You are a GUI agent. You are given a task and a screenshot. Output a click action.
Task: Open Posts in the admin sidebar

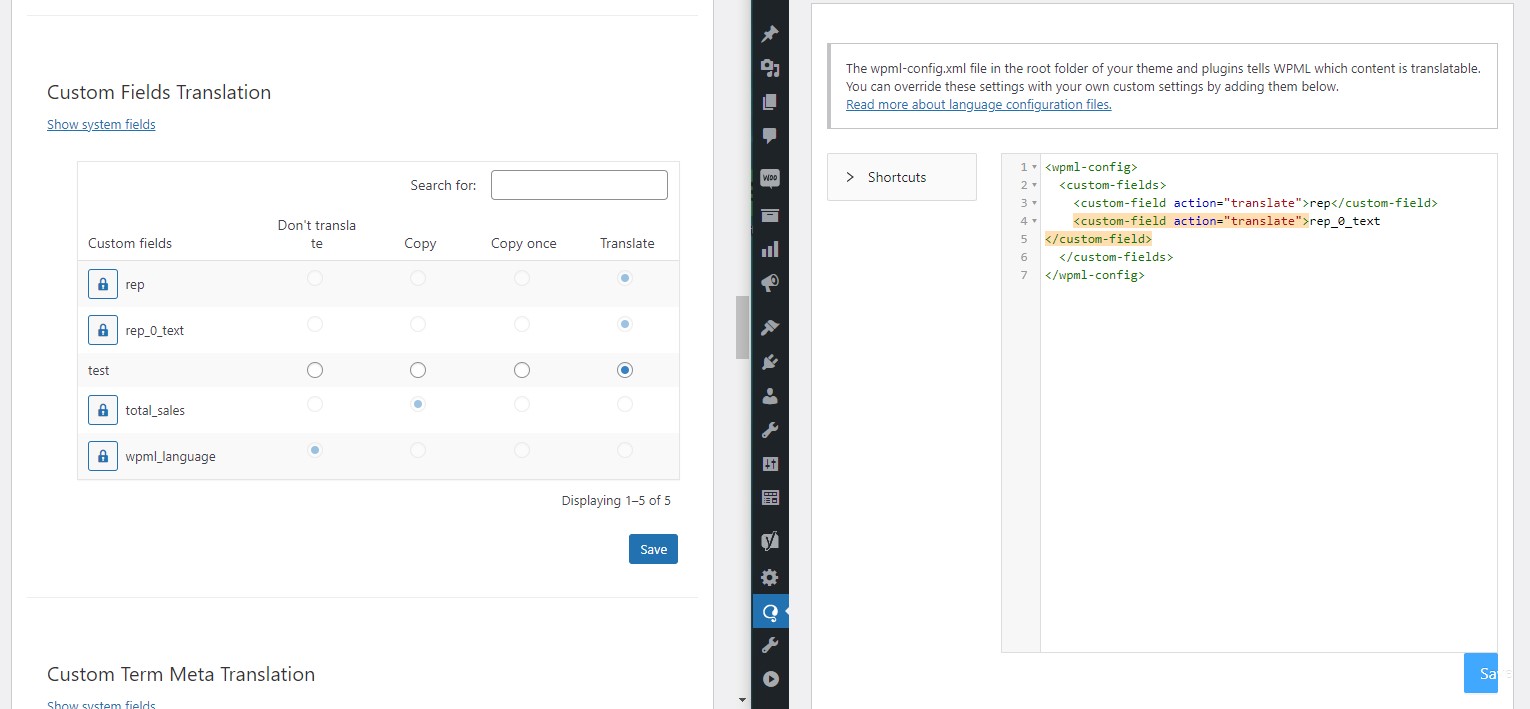pyautogui.click(x=770, y=34)
